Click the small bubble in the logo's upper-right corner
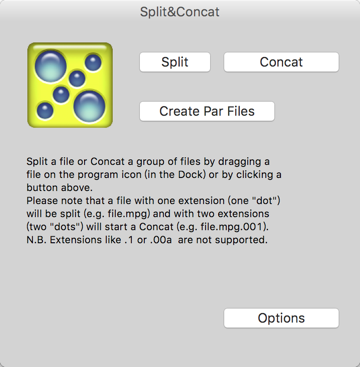 click(x=93, y=63)
